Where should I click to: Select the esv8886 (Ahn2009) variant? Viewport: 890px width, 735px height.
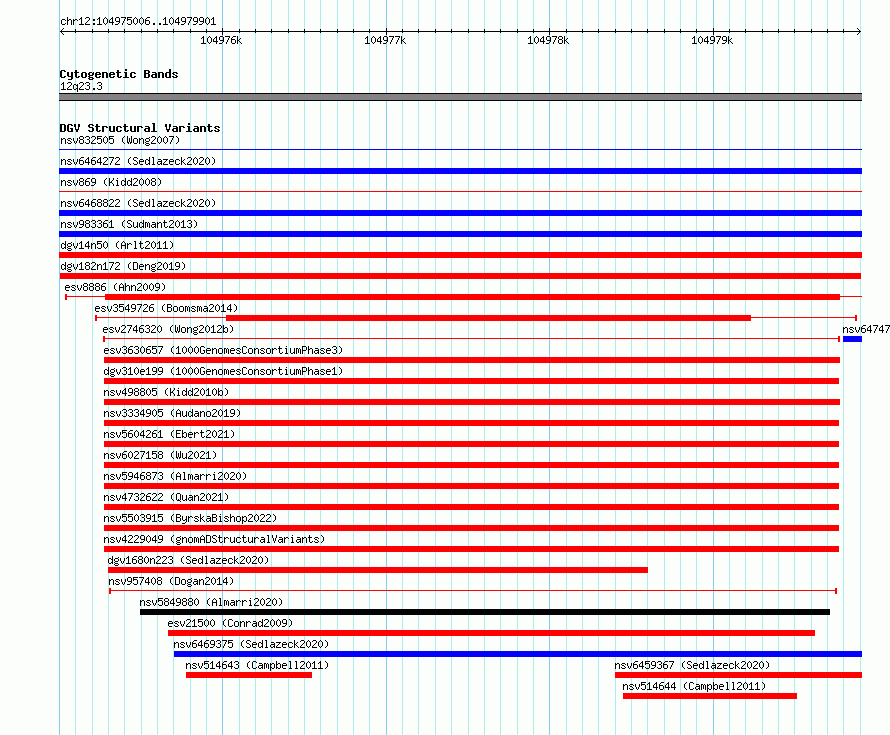click(x=115, y=287)
